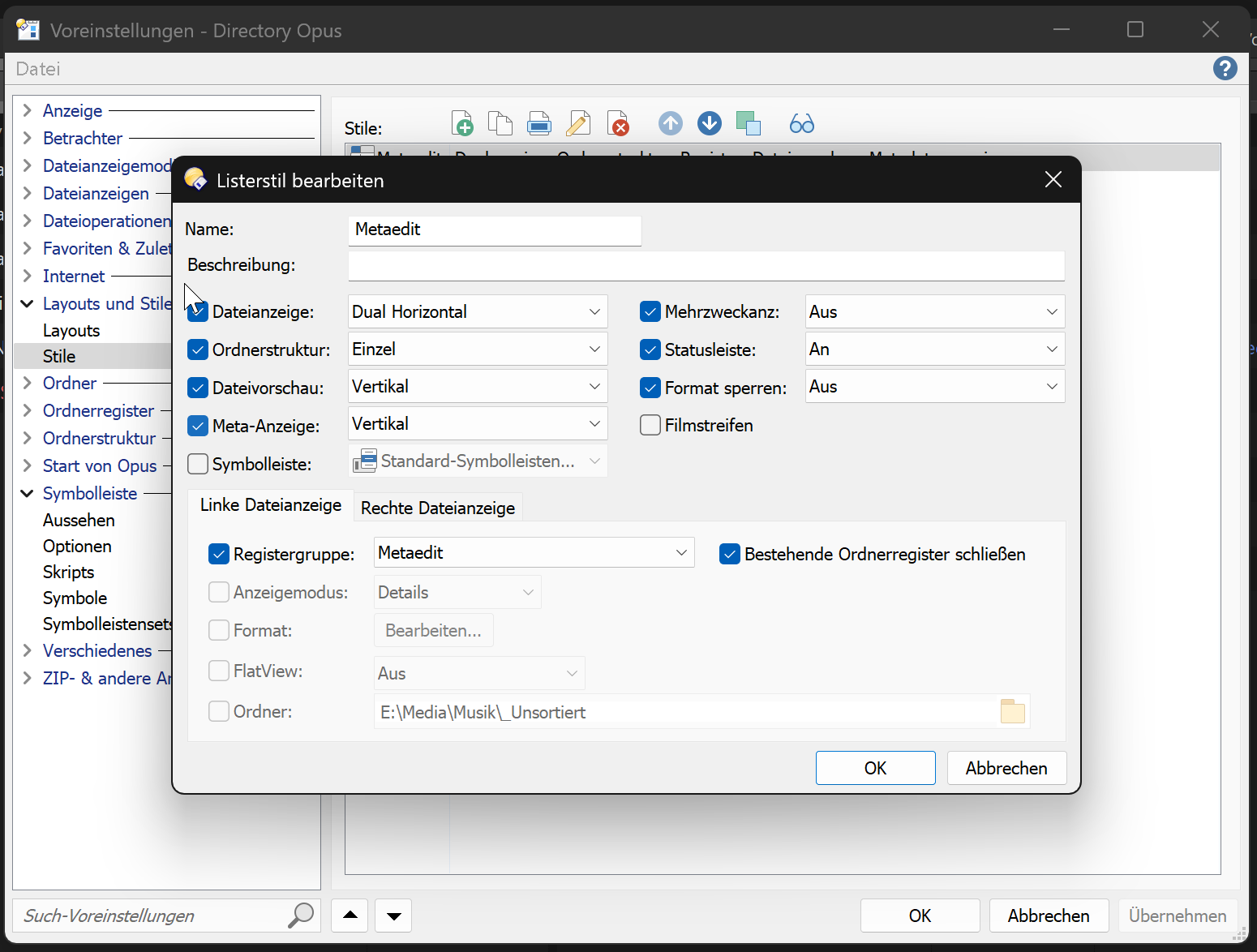Viewport: 1257px width, 952px height.
Task: Click the edit style pencil icon
Action: [x=578, y=123]
